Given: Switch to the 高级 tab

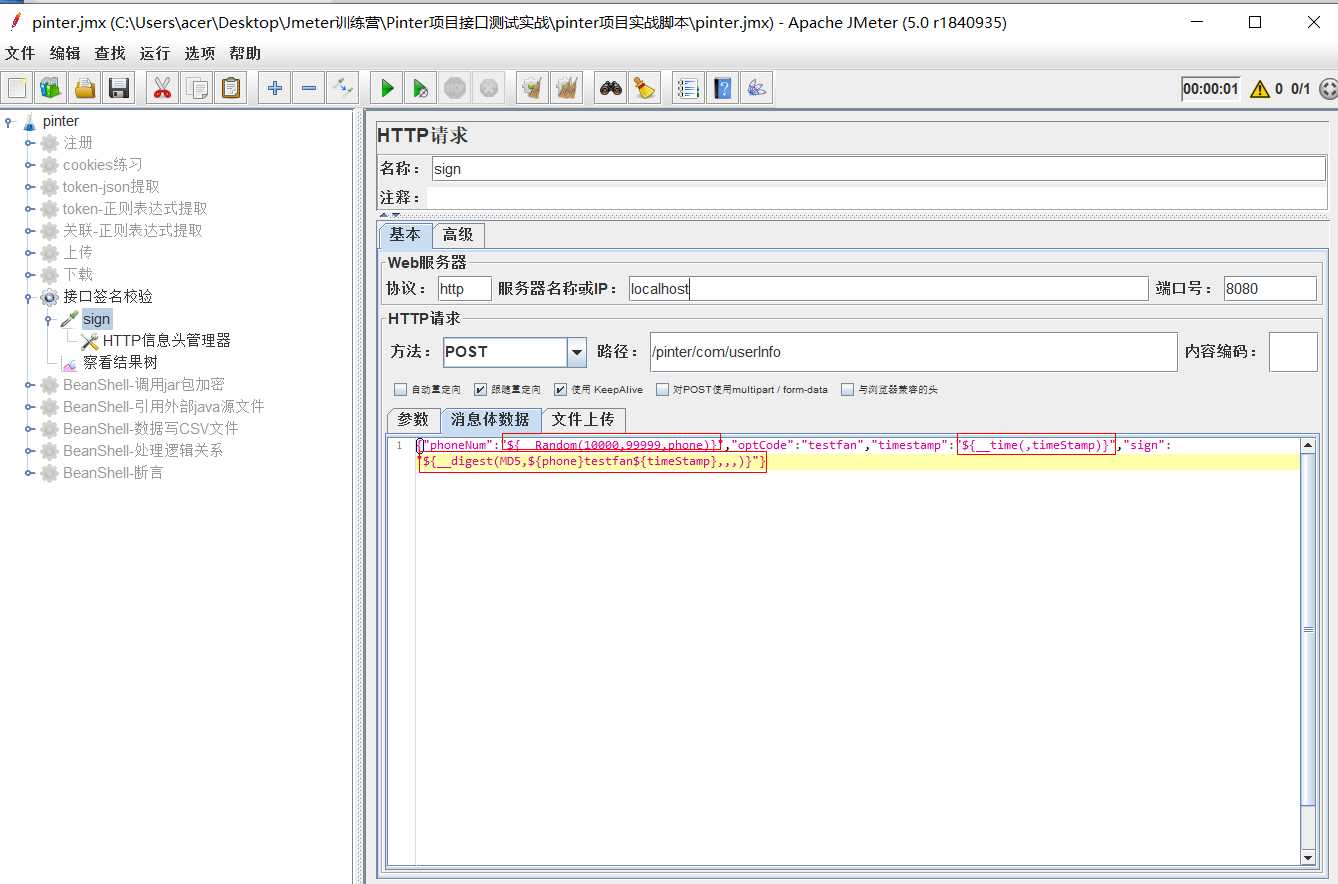Looking at the screenshot, I should pos(458,235).
